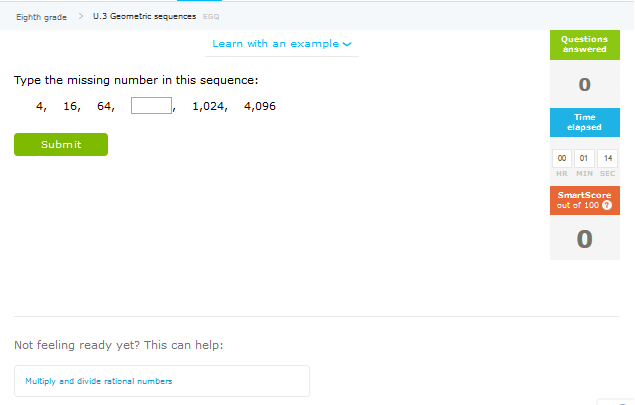Click the number 1,024 in the sequence
The width and height of the screenshot is (635, 405).
point(209,106)
